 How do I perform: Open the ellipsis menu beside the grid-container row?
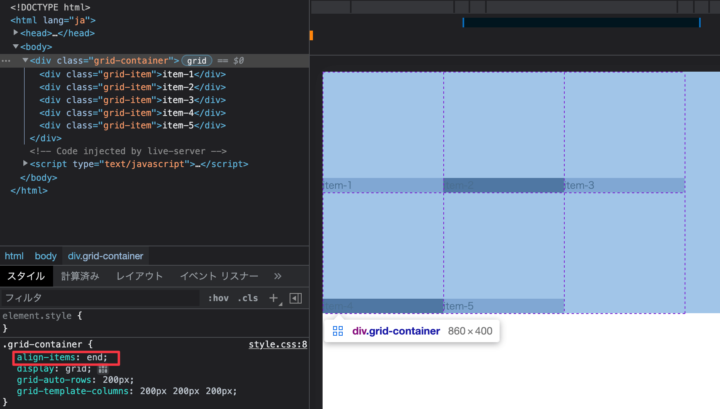coord(6,61)
